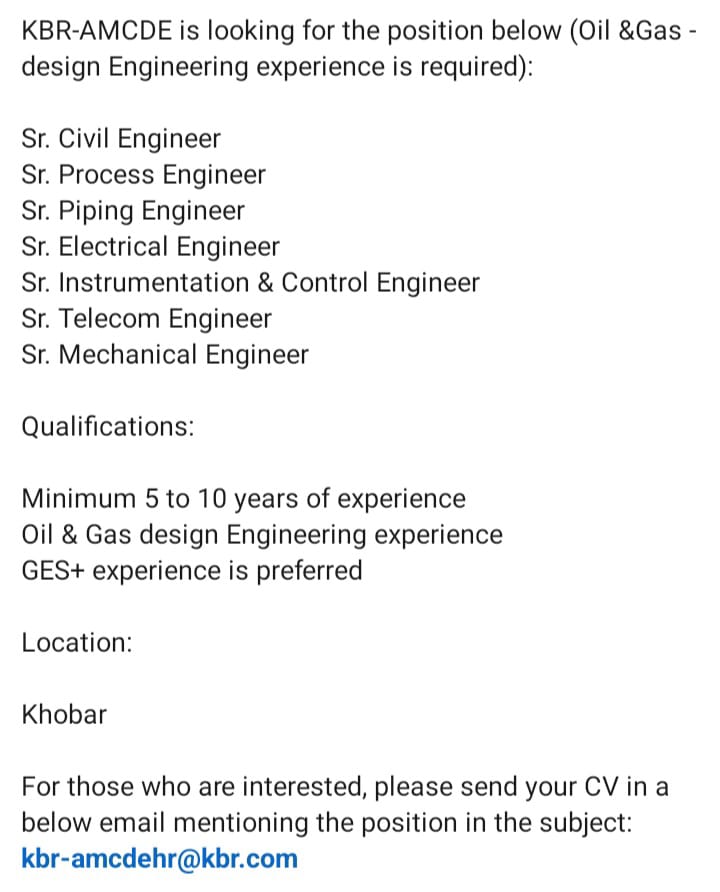Open the kbr-amcdehr@kbr.com email link

coord(159,858)
